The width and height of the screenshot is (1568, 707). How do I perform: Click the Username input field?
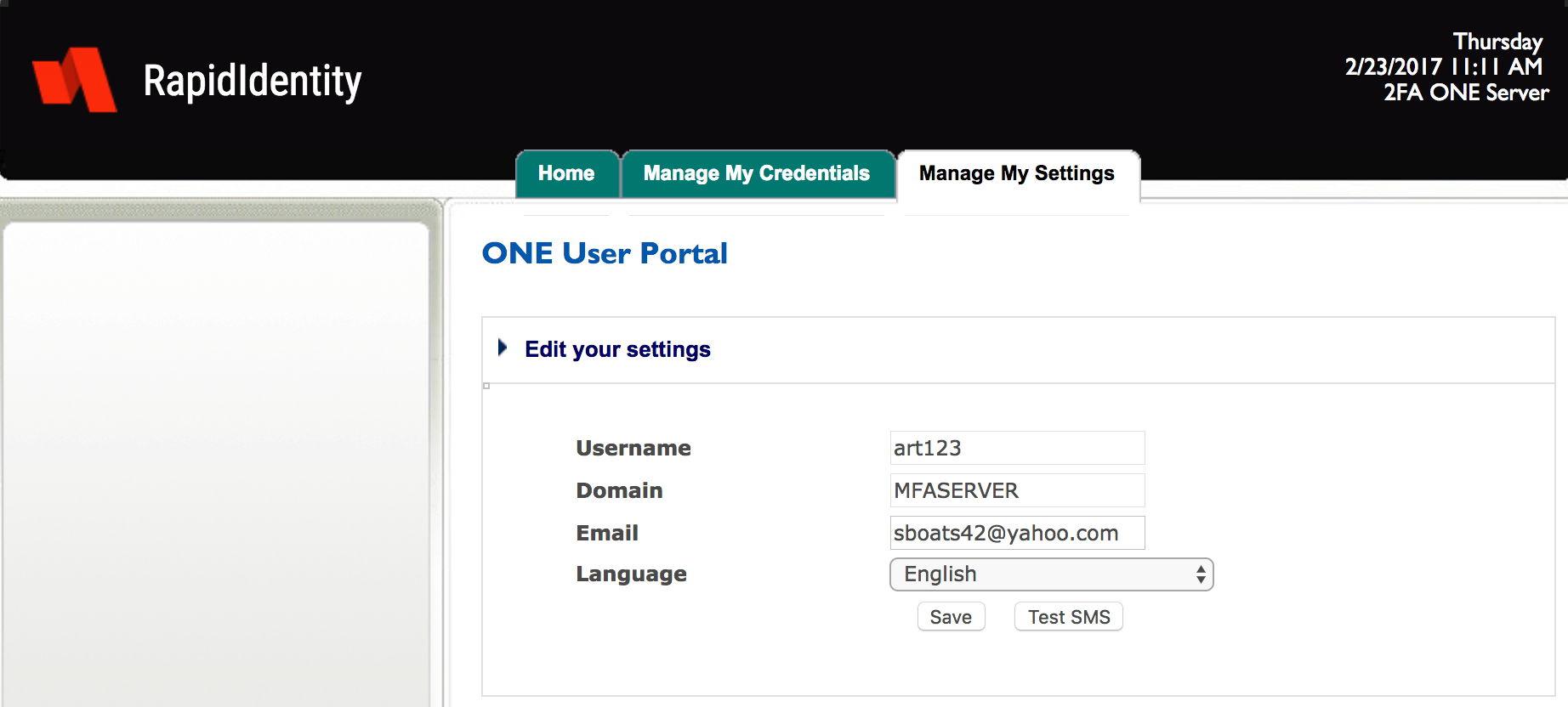pos(1017,448)
